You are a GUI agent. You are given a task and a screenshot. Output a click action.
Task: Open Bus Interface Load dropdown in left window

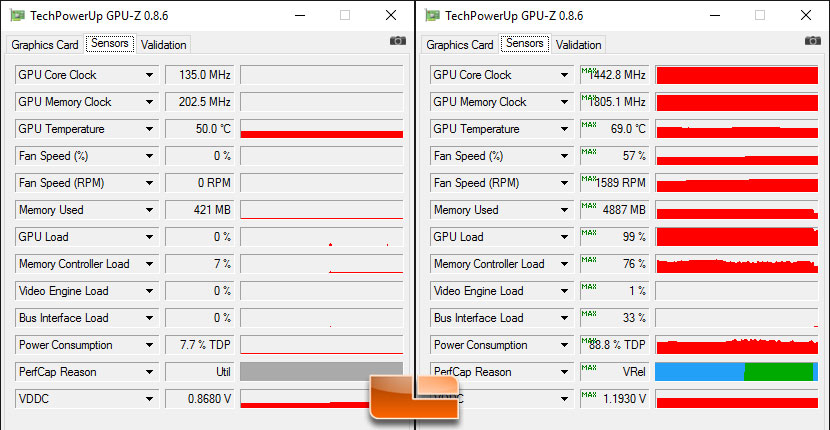click(x=150, y=318)
